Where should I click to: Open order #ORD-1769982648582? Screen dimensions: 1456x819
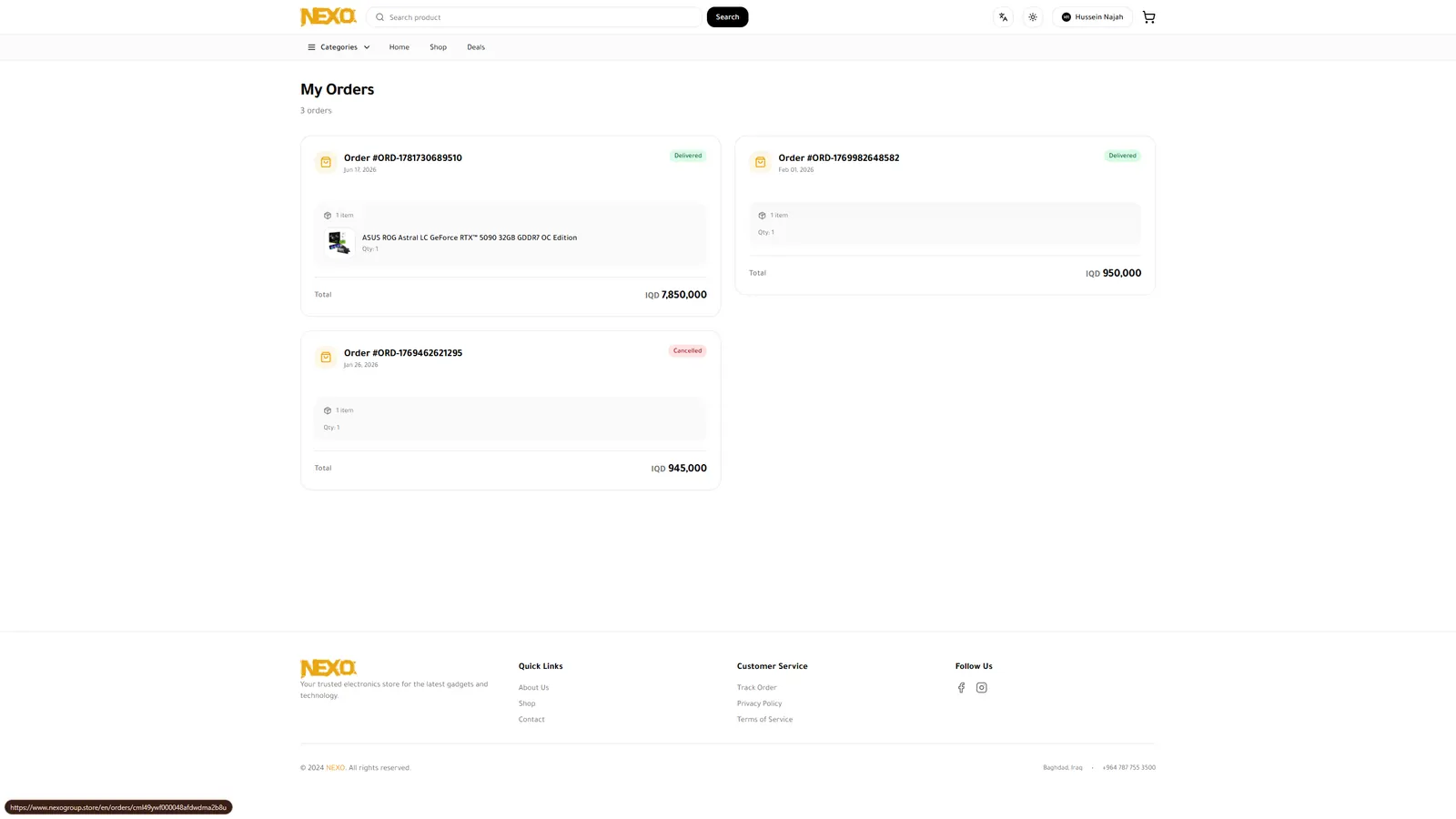838,157
